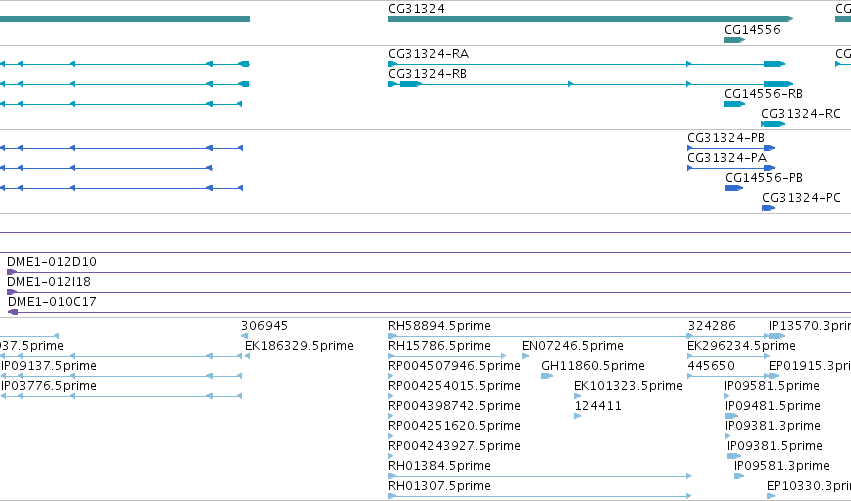
Task: Click the GH11860.5prime EST arrow glyph
Action: tap(547, 376)
